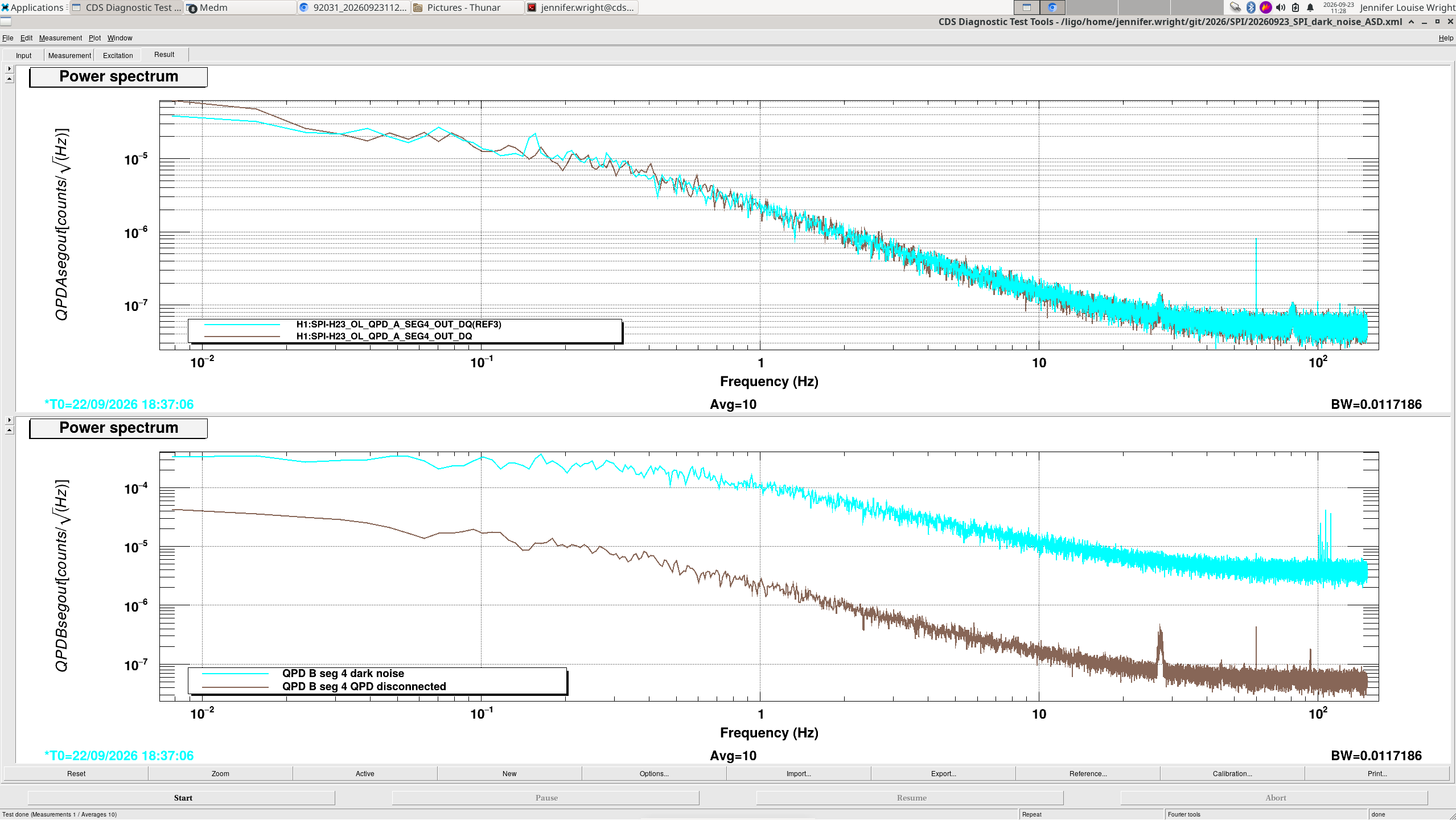Image resolution: width=1456 pixels, height=820 pixels.
Task: Expand top plot options panel arrow
Action: click(9, 68)
